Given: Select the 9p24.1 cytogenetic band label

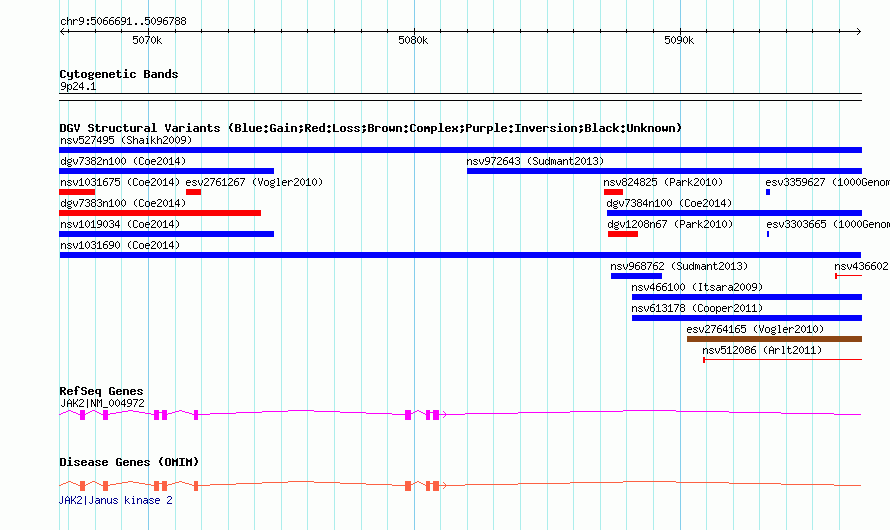Looking at the screenshot, I should click(78, 87).
